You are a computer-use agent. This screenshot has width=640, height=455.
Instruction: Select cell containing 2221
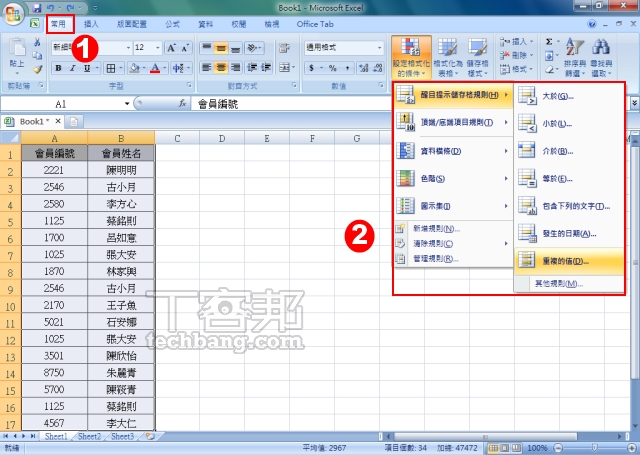(54, 170)
